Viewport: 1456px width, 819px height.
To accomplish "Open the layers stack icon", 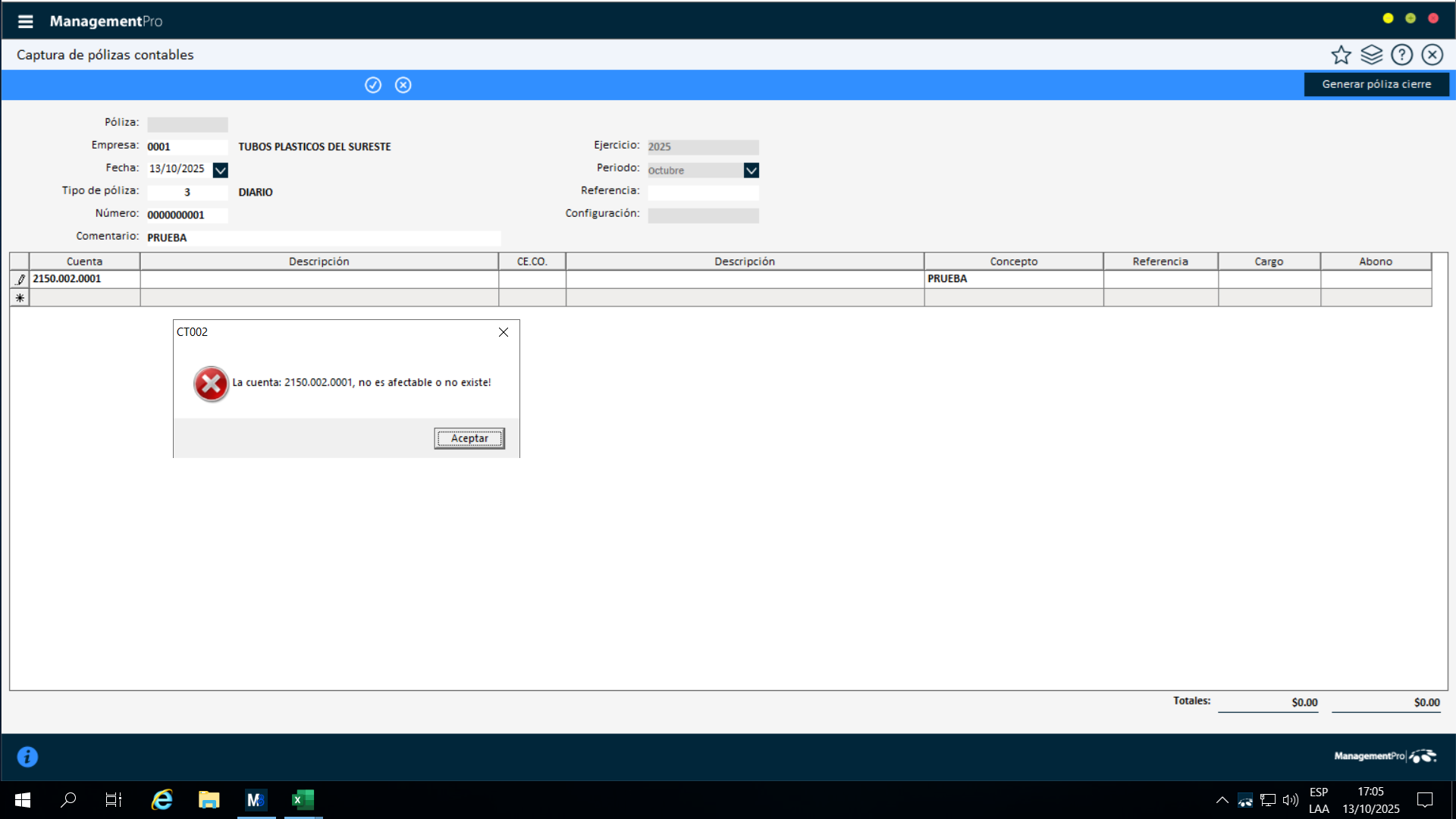I will tap(1371, 55).
